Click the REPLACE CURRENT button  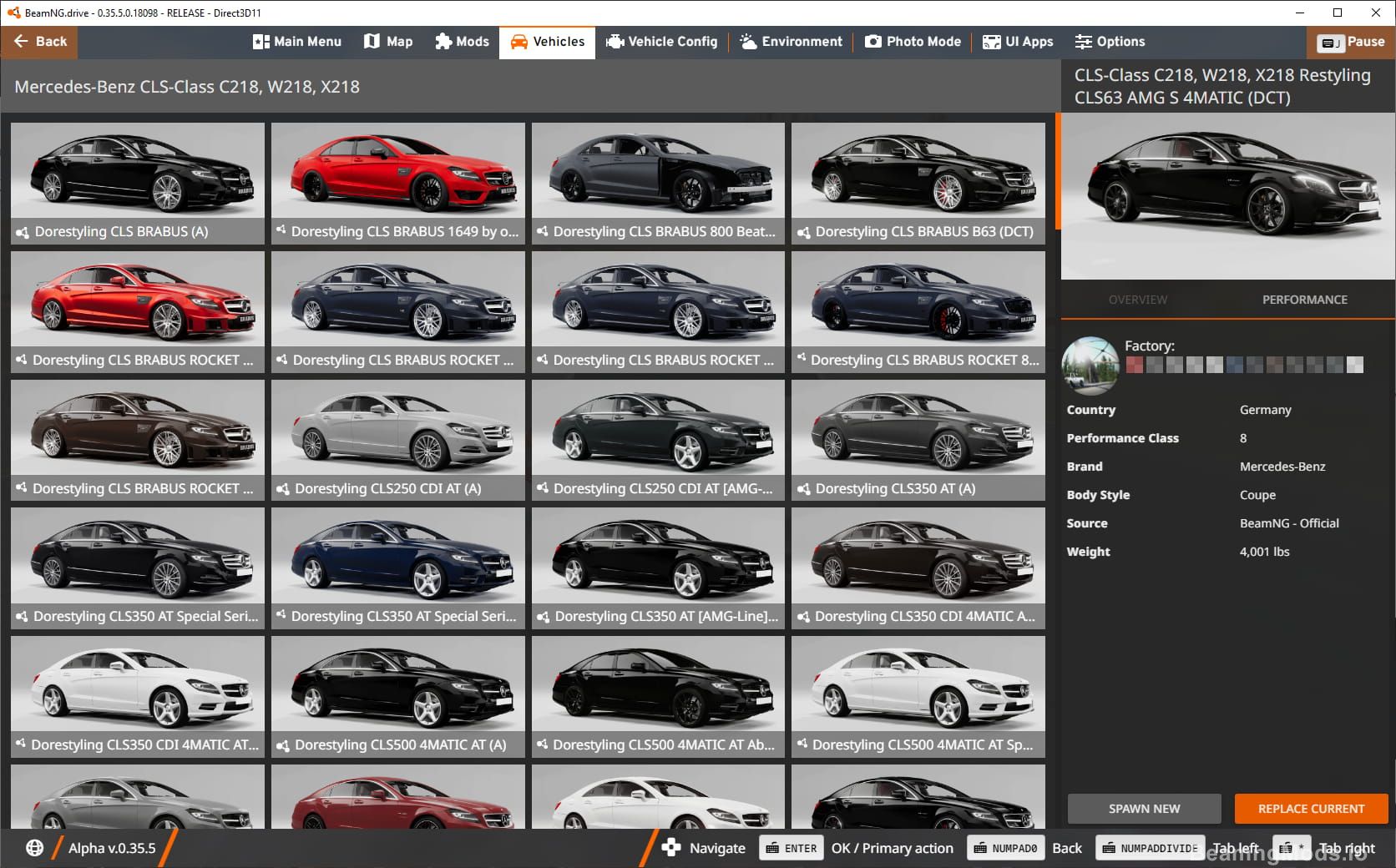[1311, 809]
